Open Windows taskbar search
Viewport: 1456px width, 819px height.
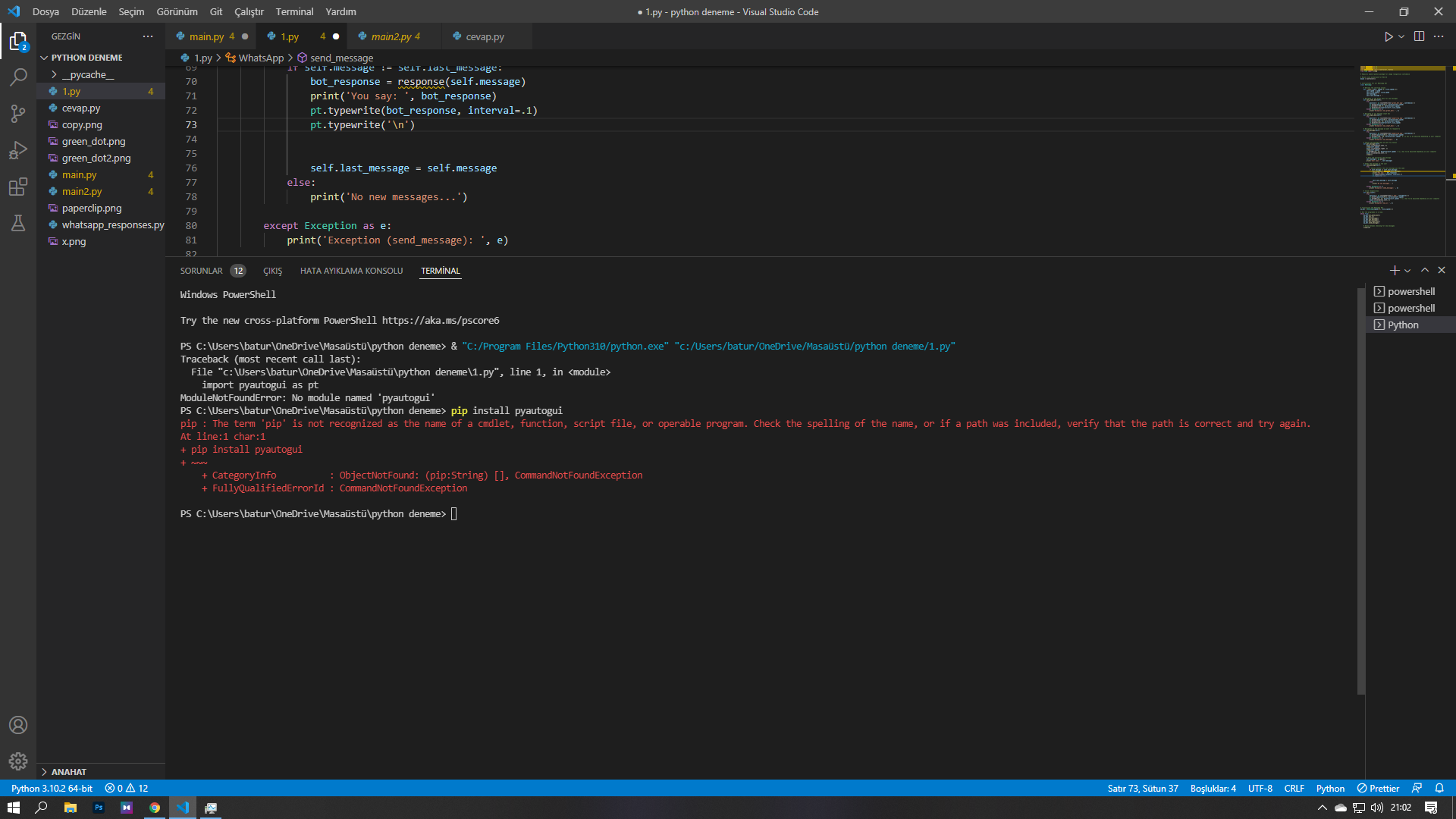(42, 808)
